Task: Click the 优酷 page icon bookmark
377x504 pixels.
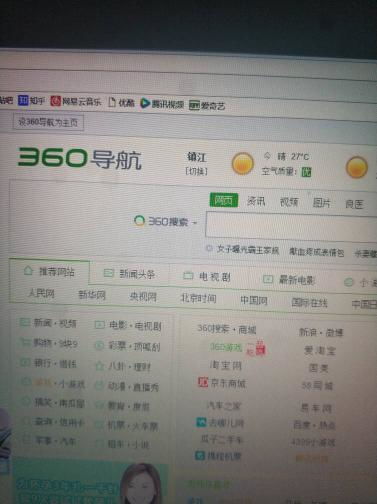Action: (112, 102)
